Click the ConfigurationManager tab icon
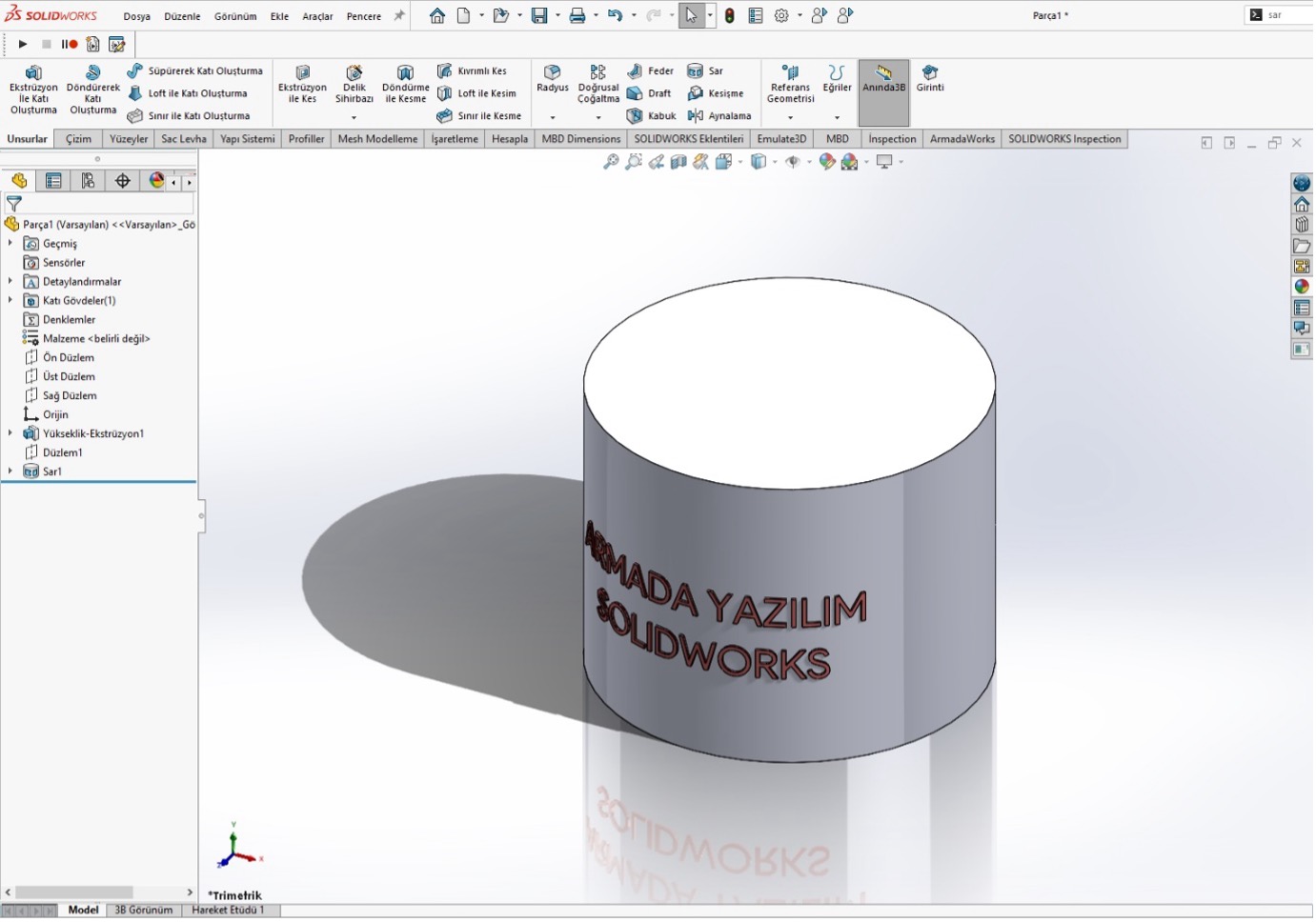This screenshot has height=922, width=1316. 88,181
